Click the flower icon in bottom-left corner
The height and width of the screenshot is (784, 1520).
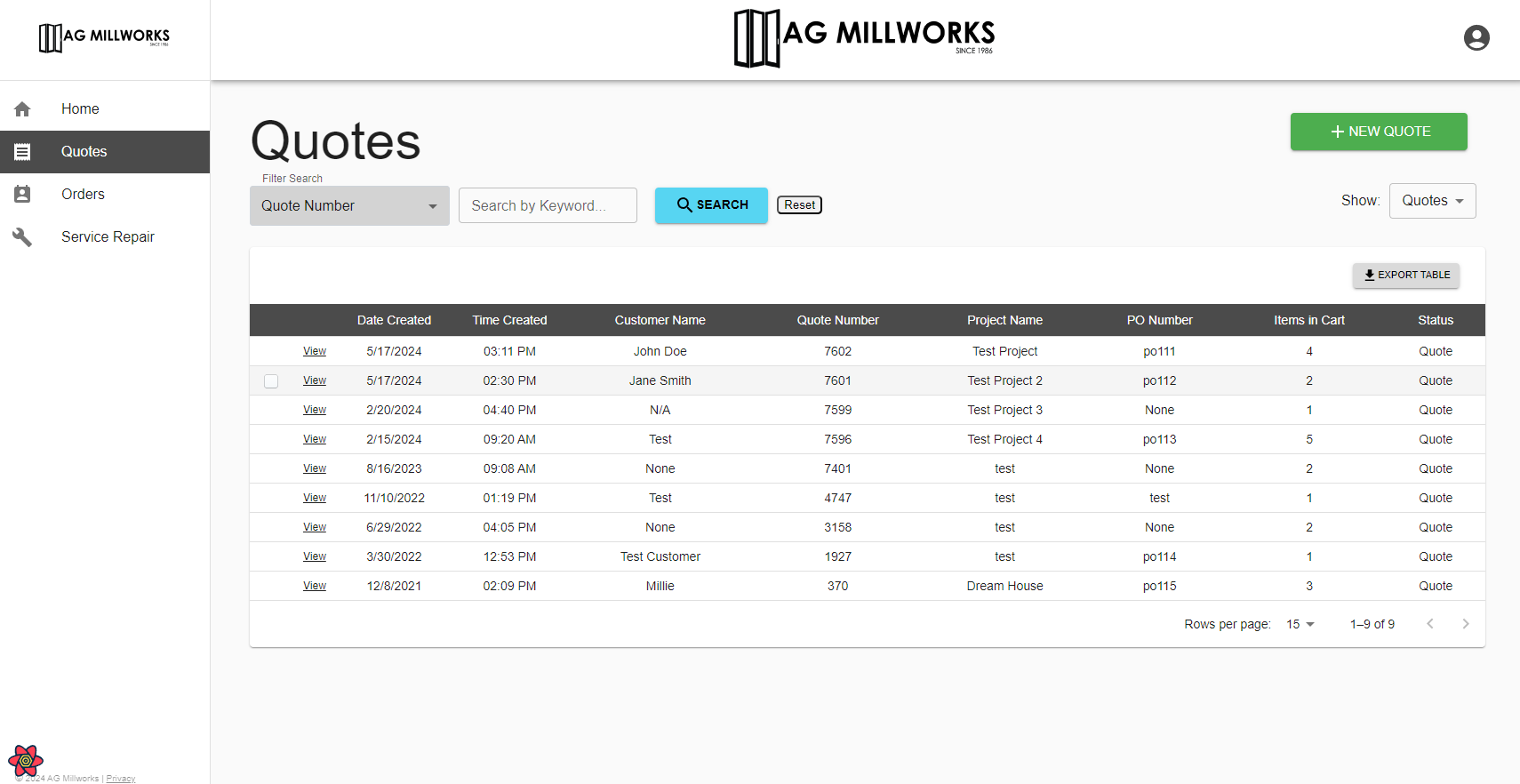pos(26,760)
